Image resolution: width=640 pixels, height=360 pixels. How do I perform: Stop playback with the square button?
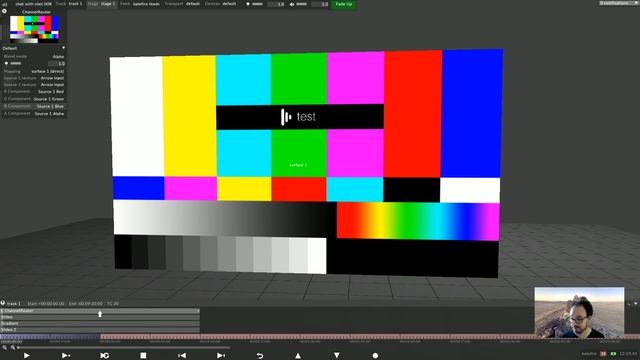[x=143, y=356]
